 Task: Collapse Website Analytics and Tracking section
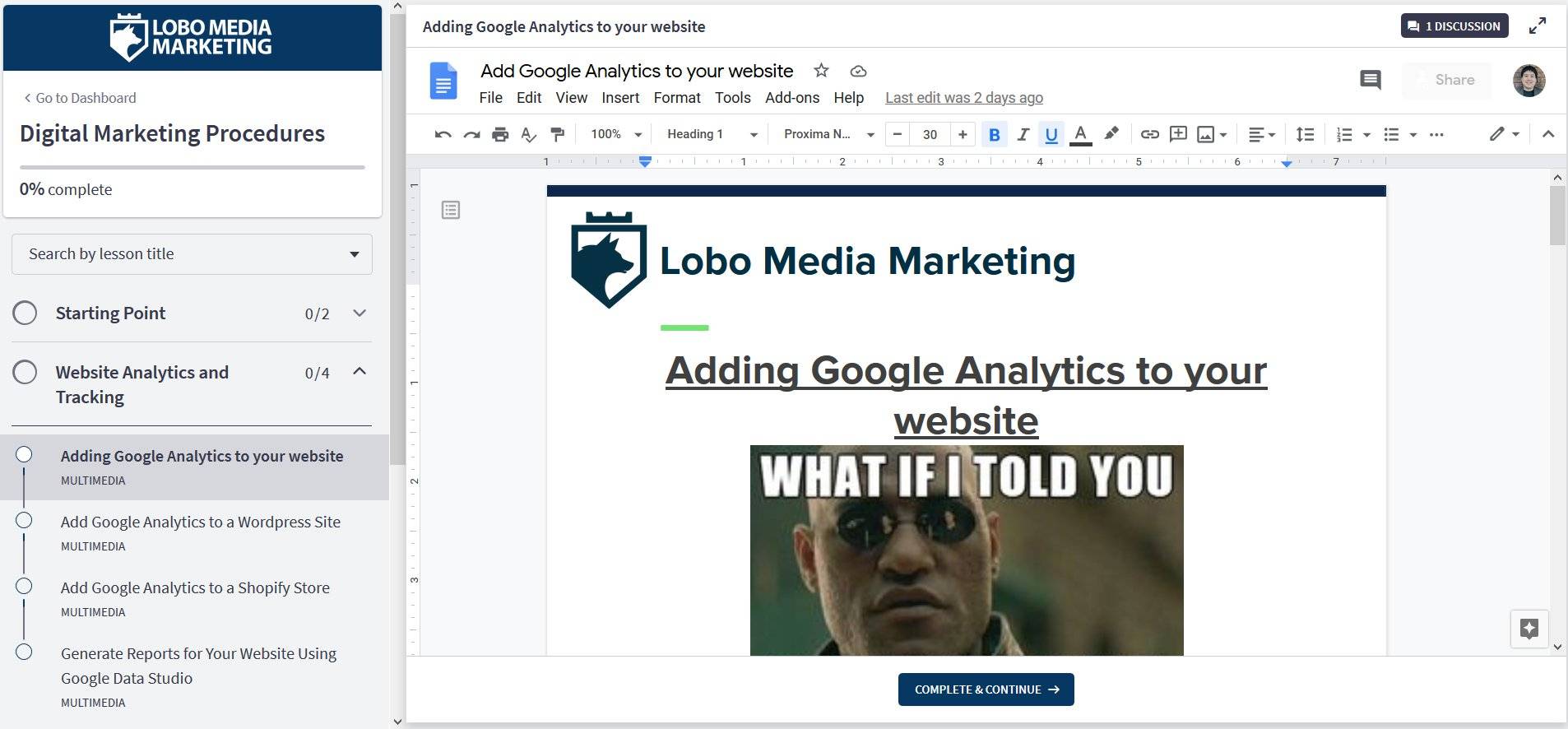360,371
